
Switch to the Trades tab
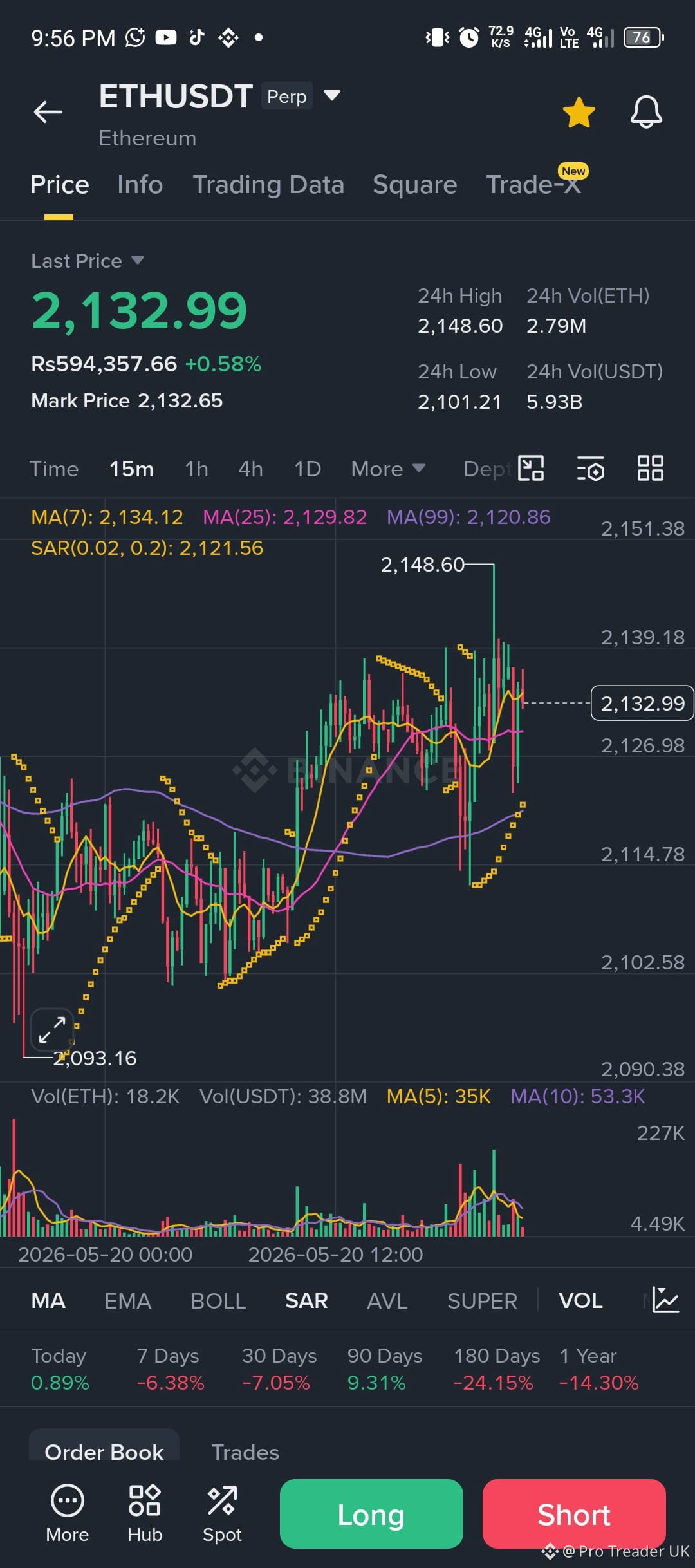tap(245, 1452)
